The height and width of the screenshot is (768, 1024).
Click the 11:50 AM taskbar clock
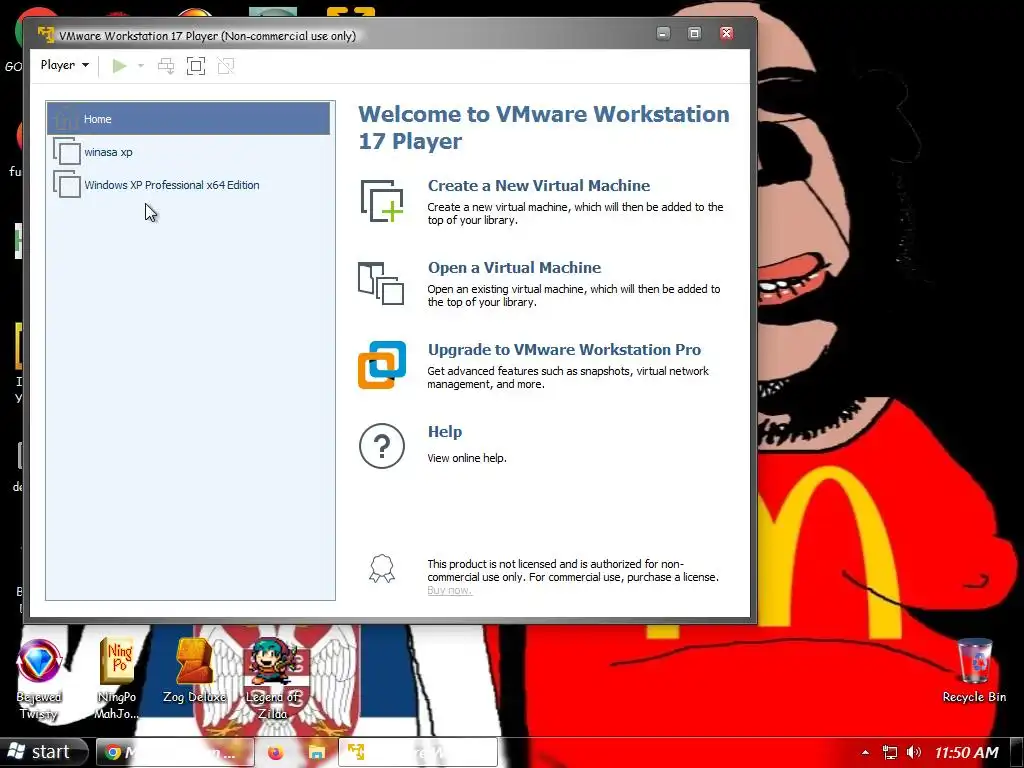click(x=966, y=753)
